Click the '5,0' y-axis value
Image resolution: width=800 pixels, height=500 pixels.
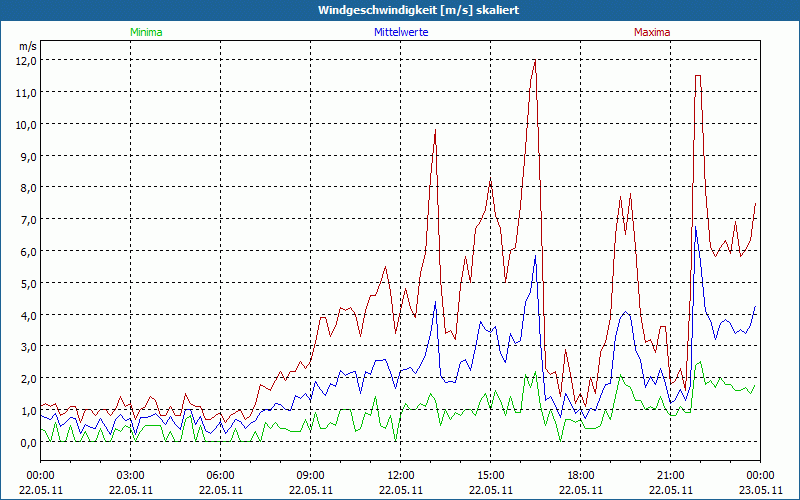pyautogui.click(x=30, y=283)
